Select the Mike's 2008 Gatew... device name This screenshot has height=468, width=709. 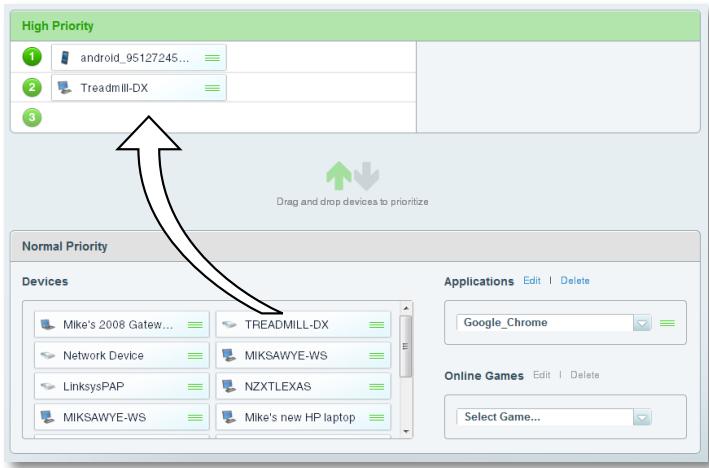pos(118,325)
